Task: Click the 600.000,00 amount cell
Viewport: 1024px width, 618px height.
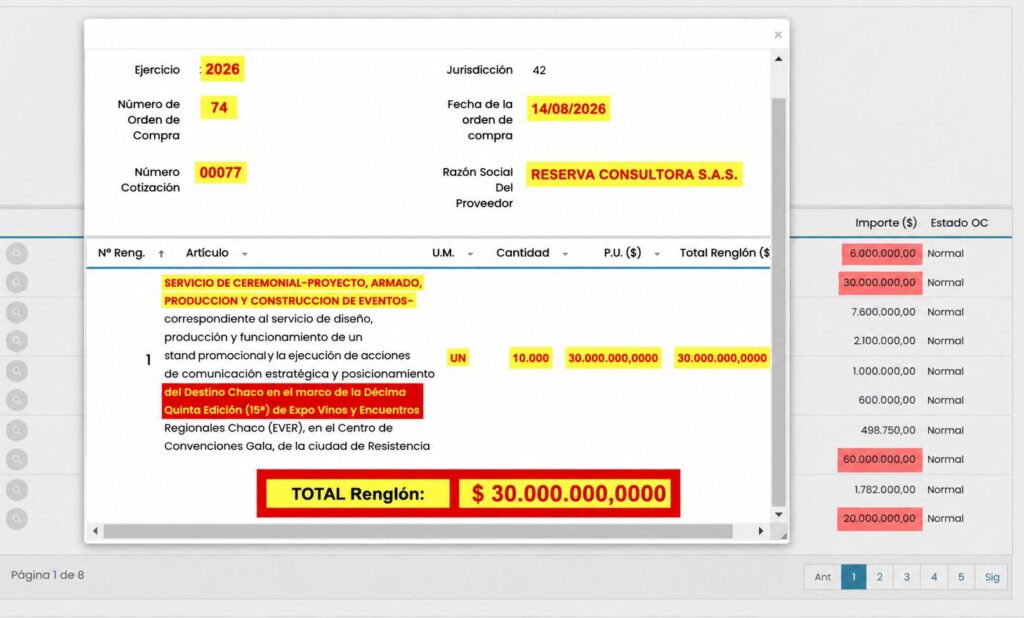Action: [887, 400]
